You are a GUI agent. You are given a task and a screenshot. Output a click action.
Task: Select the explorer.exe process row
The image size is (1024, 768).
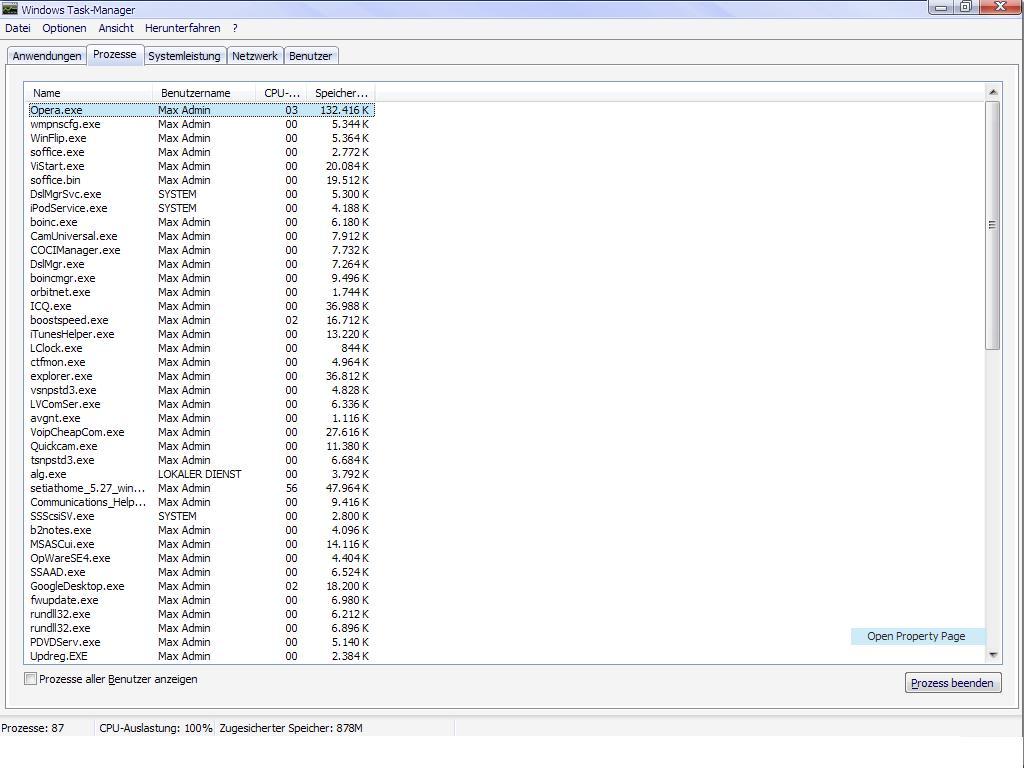[61, 376]
